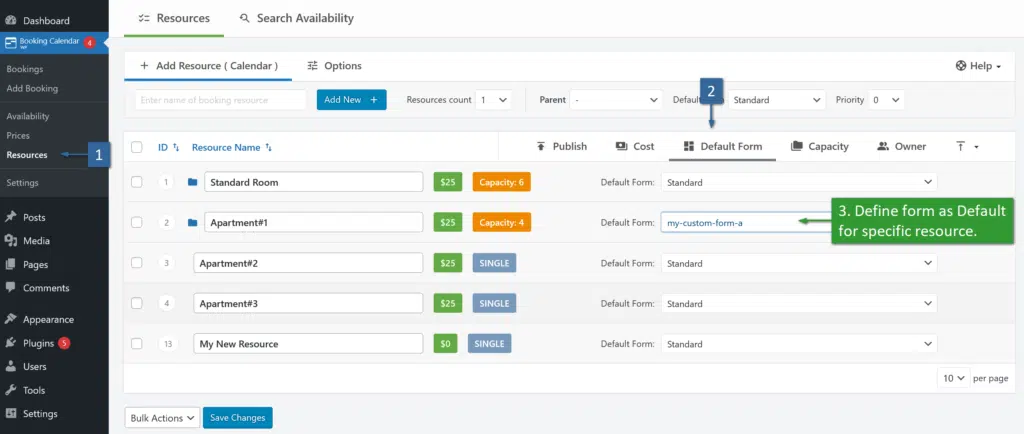The height and width of the screenshot is (434, 1024).
Task: Select the Add Resource ( Calendar ) tab
Action: pyautogui.click(x=208, y=65)
